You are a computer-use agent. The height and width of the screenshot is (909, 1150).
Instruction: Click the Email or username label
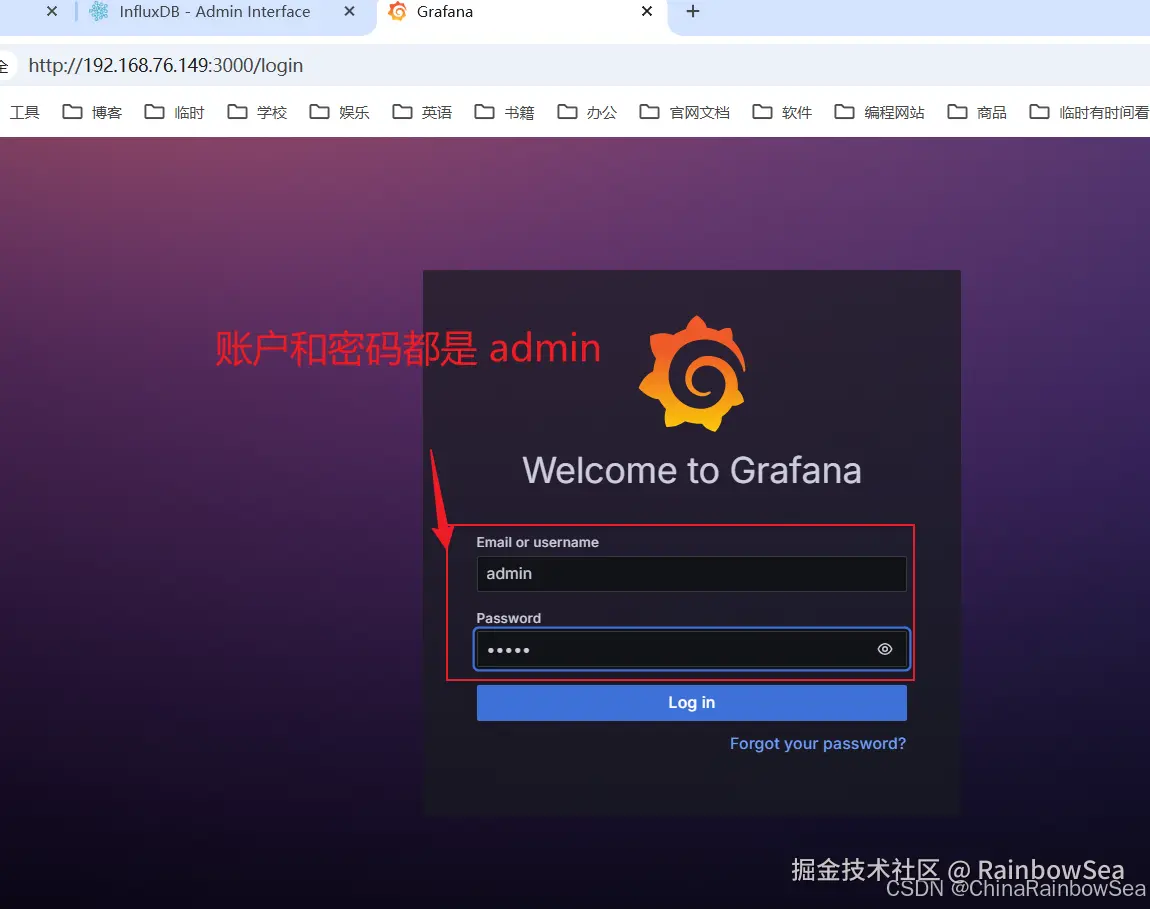538,542
